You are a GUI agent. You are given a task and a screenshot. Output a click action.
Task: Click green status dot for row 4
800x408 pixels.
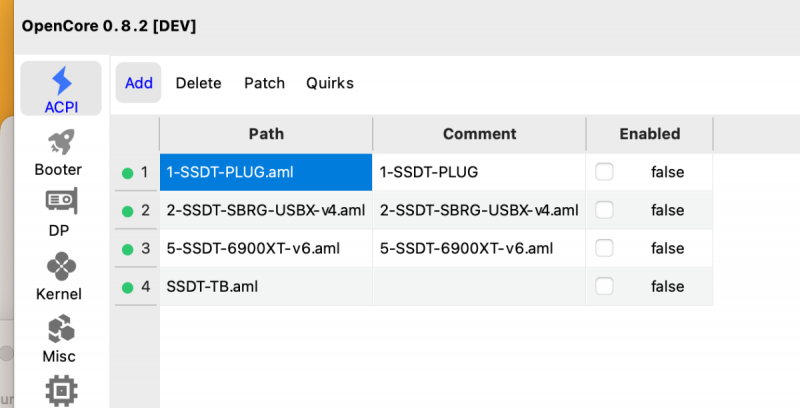(127, 287)
